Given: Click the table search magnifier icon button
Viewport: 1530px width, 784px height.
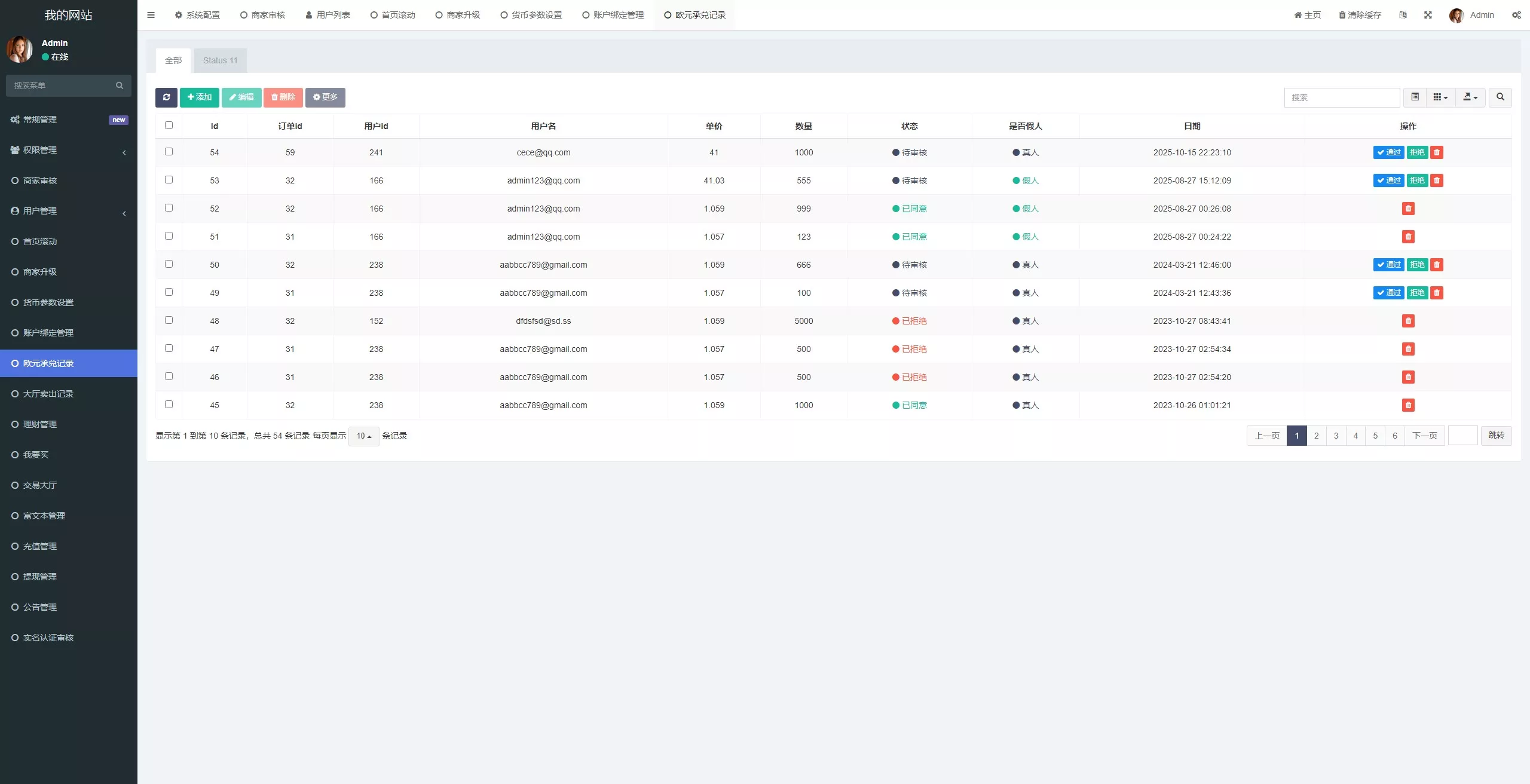Looking at the screenshot, I should [1500, 97].
